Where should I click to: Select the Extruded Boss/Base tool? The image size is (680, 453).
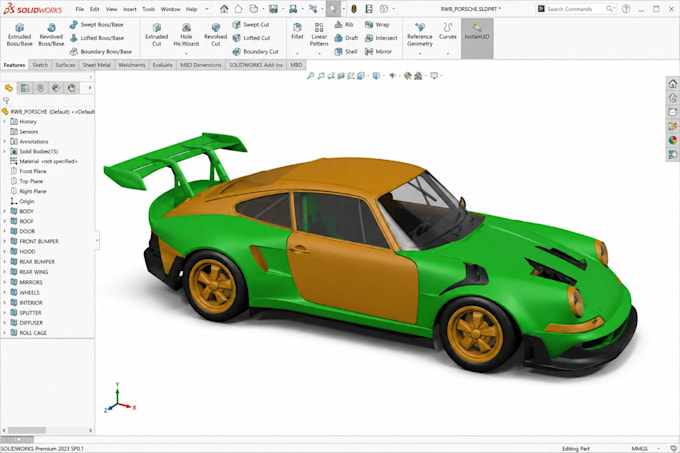pyautogui.click(x=20, y=35)
